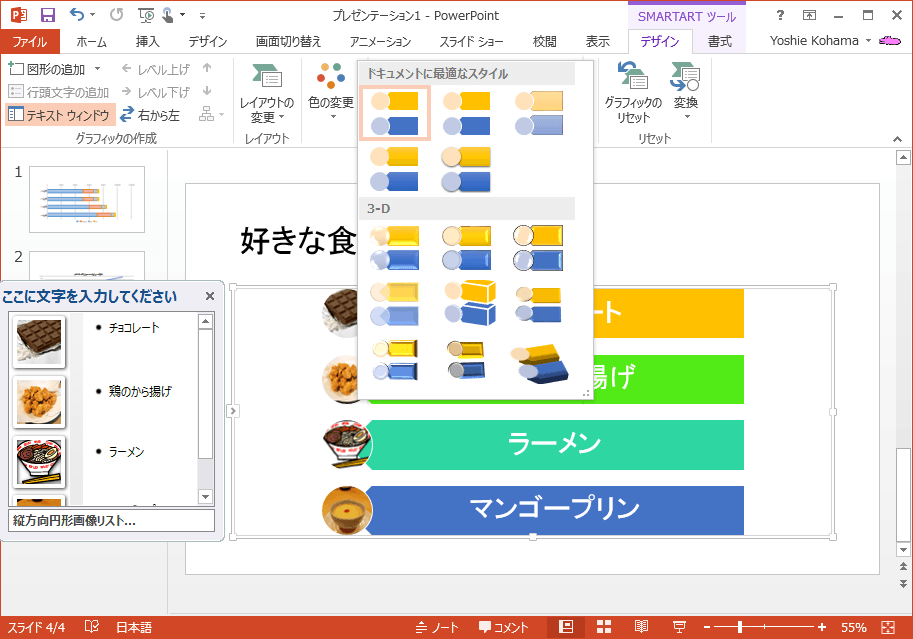The height and width of the screenshot is (639, 913).
Task: Select the first 3-D style in second row
Action: click(x=395, y=303)
